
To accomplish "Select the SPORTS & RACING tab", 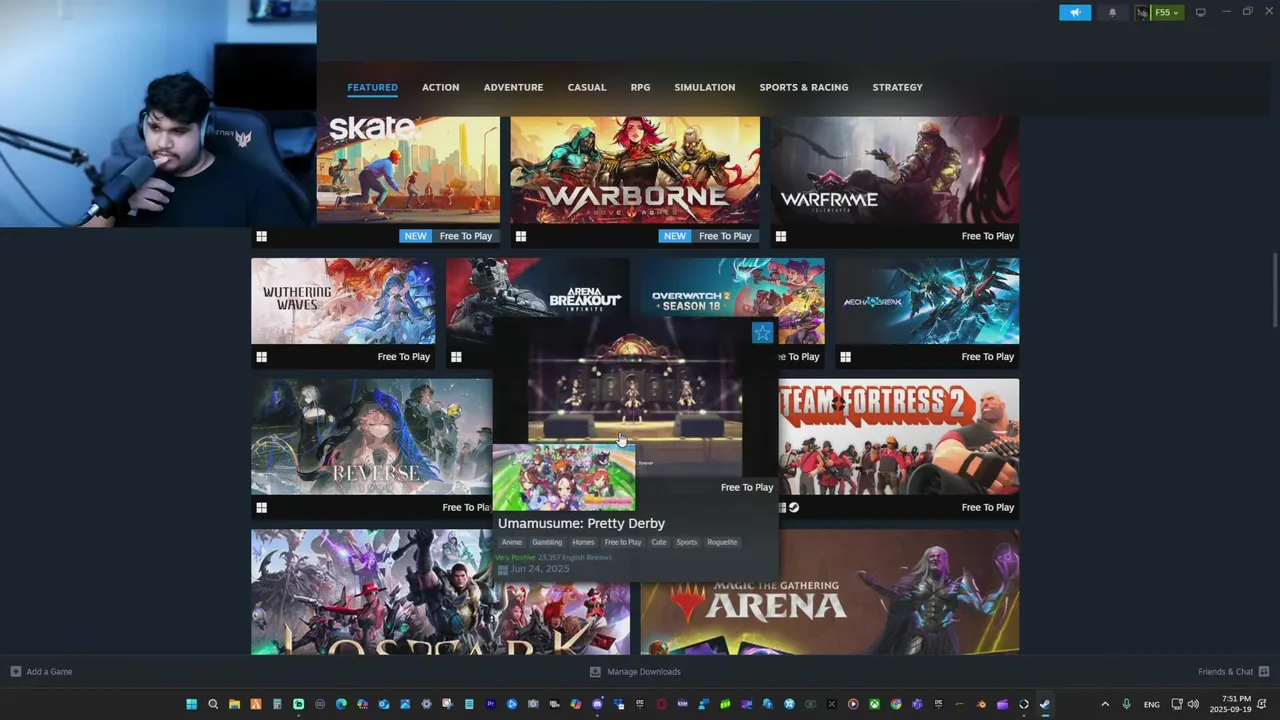I will (803, 87).
